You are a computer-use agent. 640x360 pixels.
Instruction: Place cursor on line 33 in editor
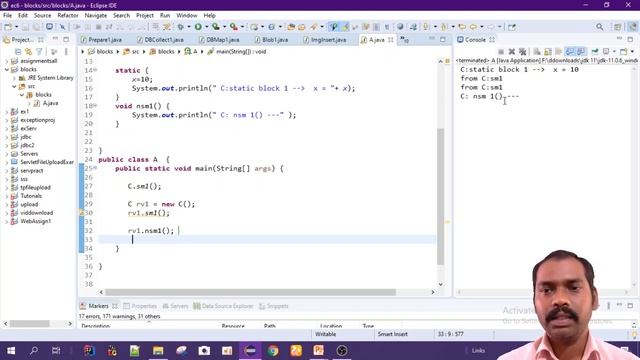pos(267,240)
